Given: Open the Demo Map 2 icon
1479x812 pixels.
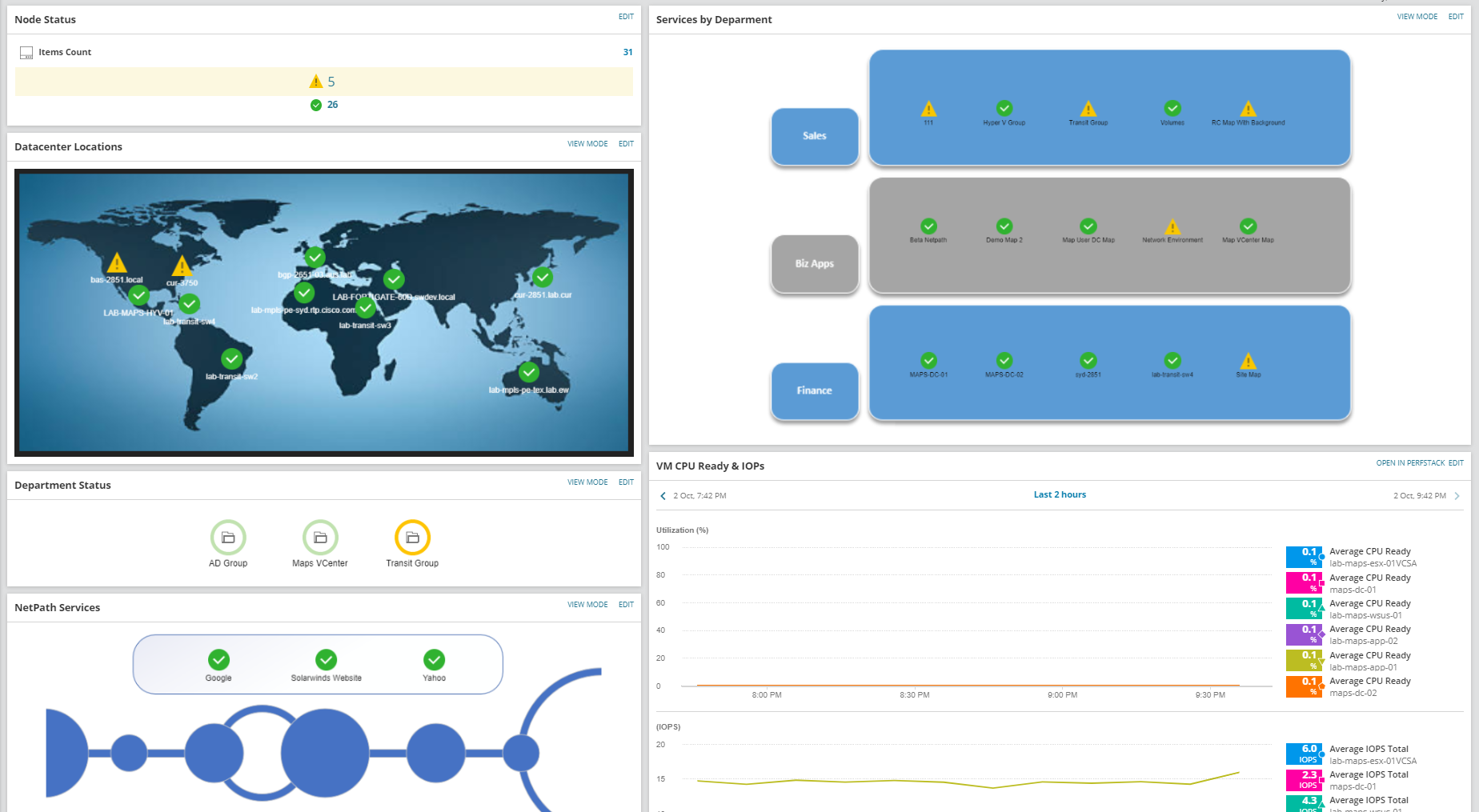Looking at the screenshot, I should click(x=1004, y=226).
